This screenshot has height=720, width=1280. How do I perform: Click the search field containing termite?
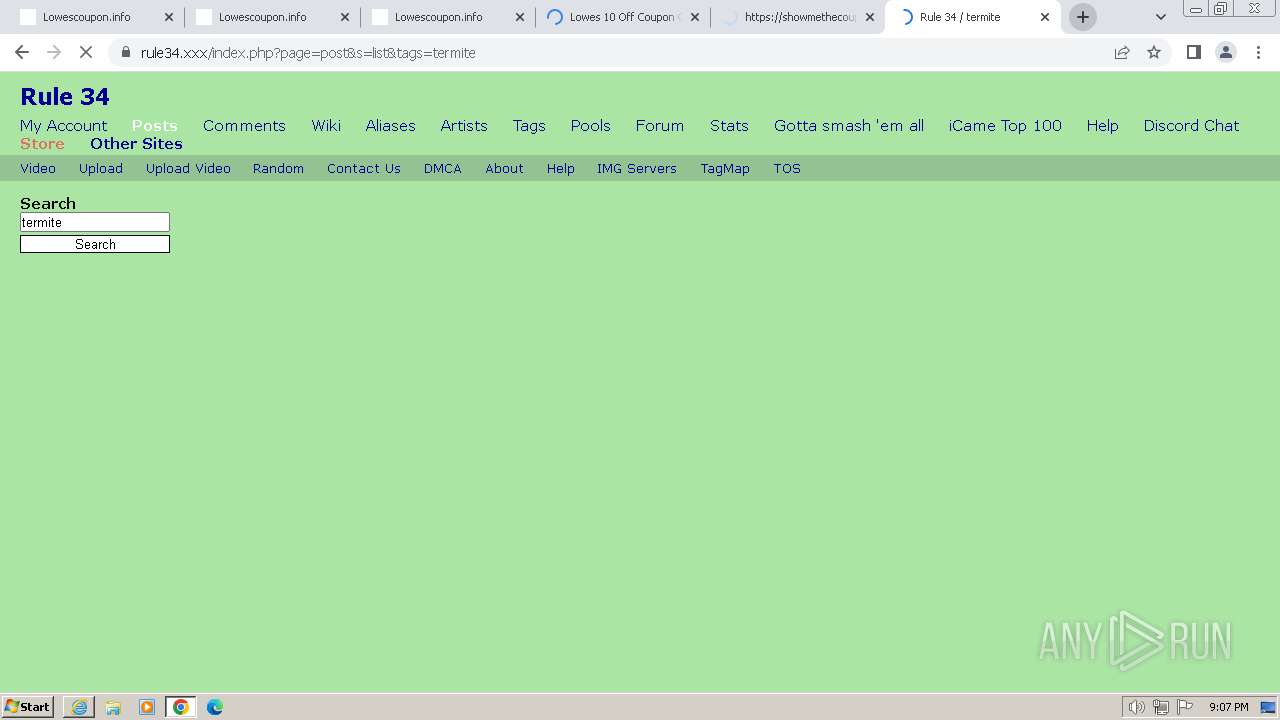(95, 222)
